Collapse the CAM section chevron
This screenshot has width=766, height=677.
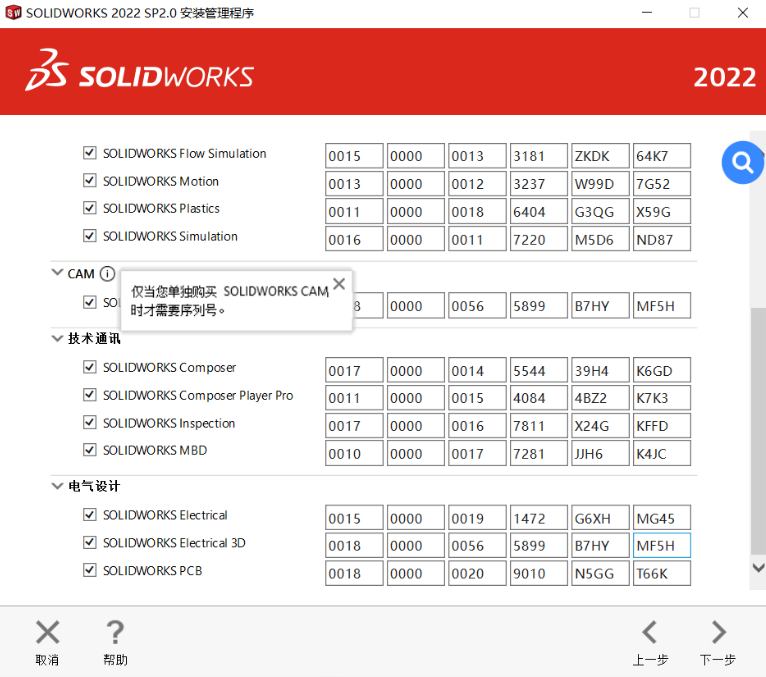point(57,272)
